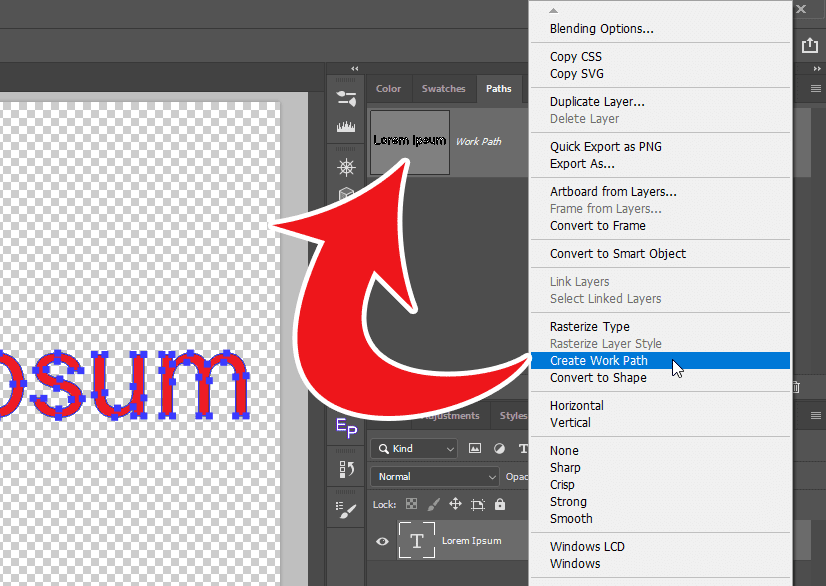Viewport: 826px width, 586px height.
Task: Close the window with the X button
Action: (x=801, y=9)
